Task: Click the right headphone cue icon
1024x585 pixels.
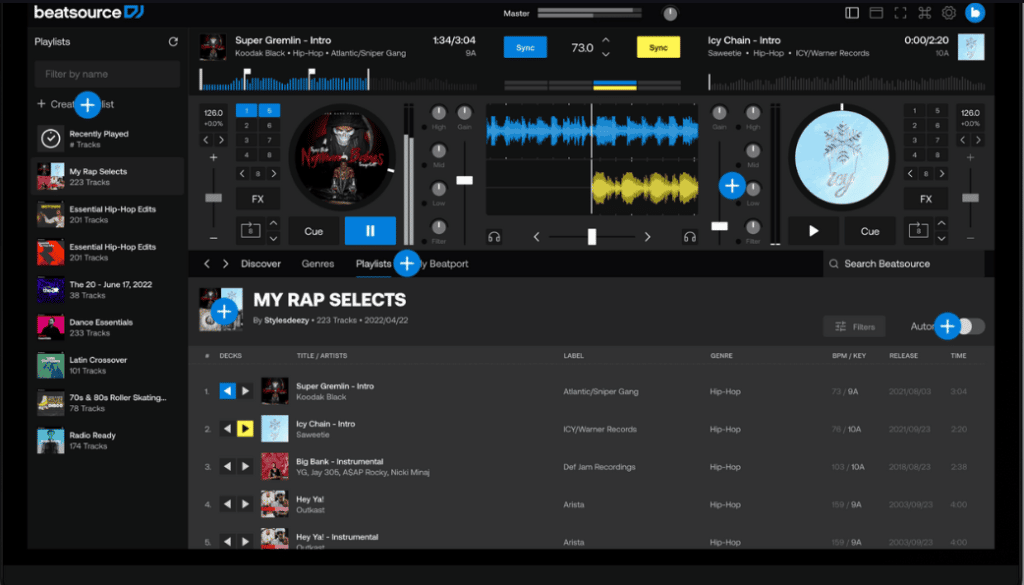Action: [689, 237]
